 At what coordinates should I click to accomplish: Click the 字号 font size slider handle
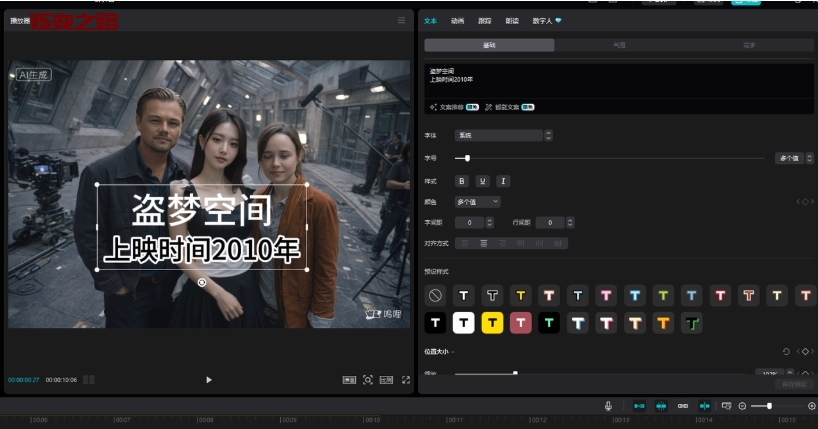(x=467, y=158)
